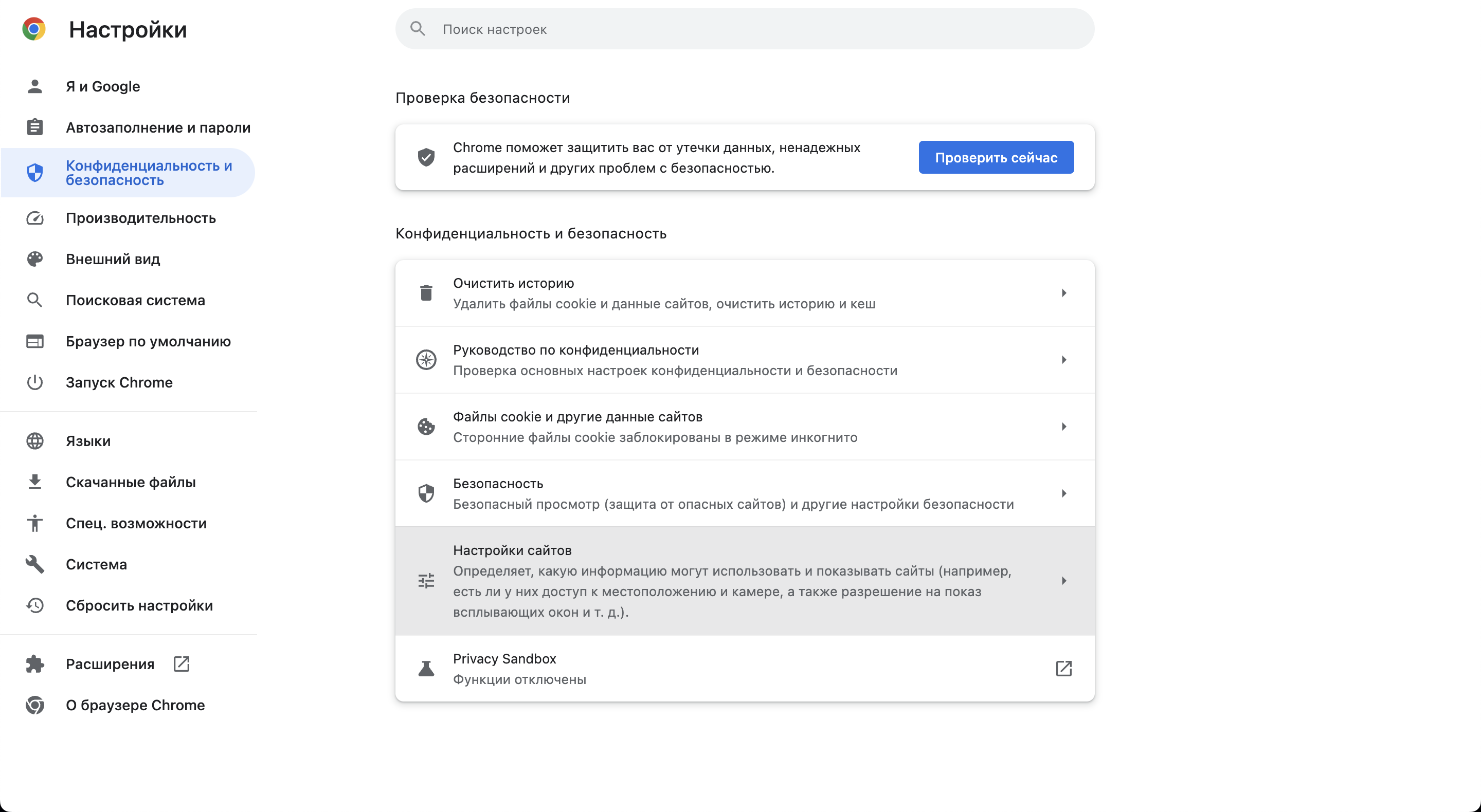
Task: Expand Руководство по конфиденциальности with arrow
Action: tap(1063, 360)
